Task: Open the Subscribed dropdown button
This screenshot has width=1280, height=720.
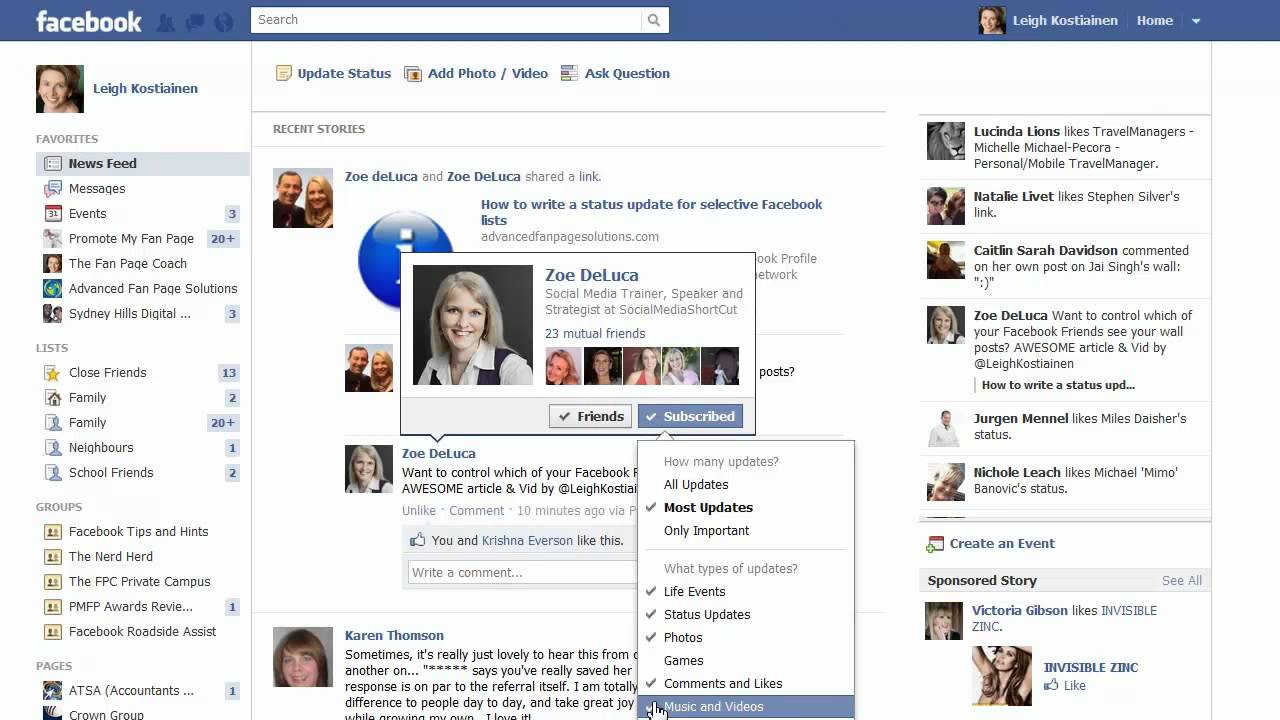Action: (690, 416)
